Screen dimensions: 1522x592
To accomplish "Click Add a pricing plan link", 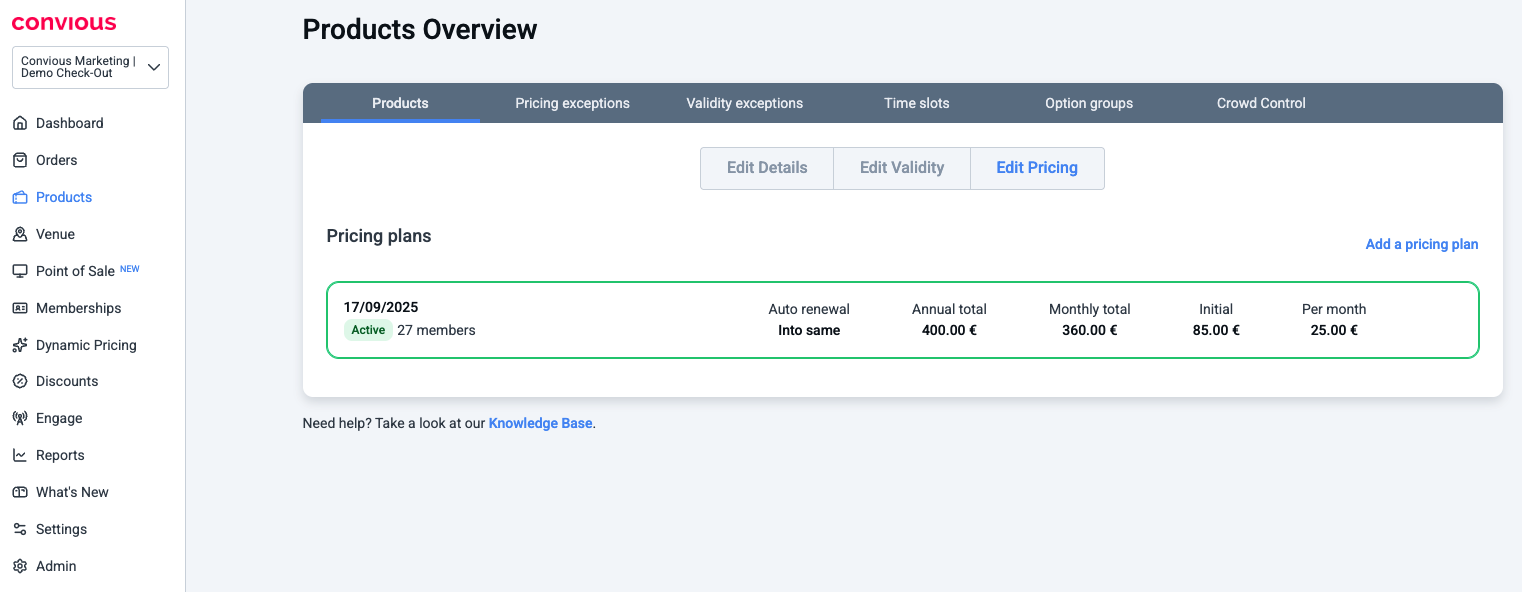I will pyautogui.click(x=1422, y=244).
